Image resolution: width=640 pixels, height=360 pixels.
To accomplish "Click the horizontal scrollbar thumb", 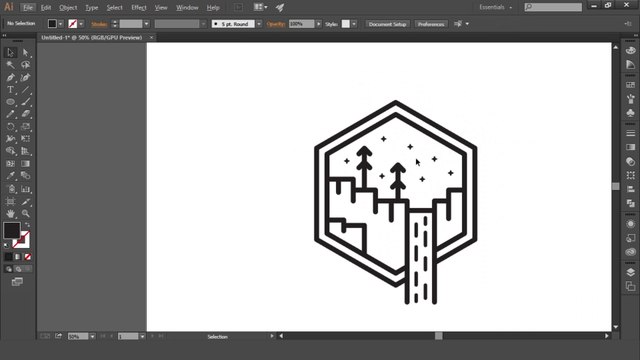I will 439,336.
